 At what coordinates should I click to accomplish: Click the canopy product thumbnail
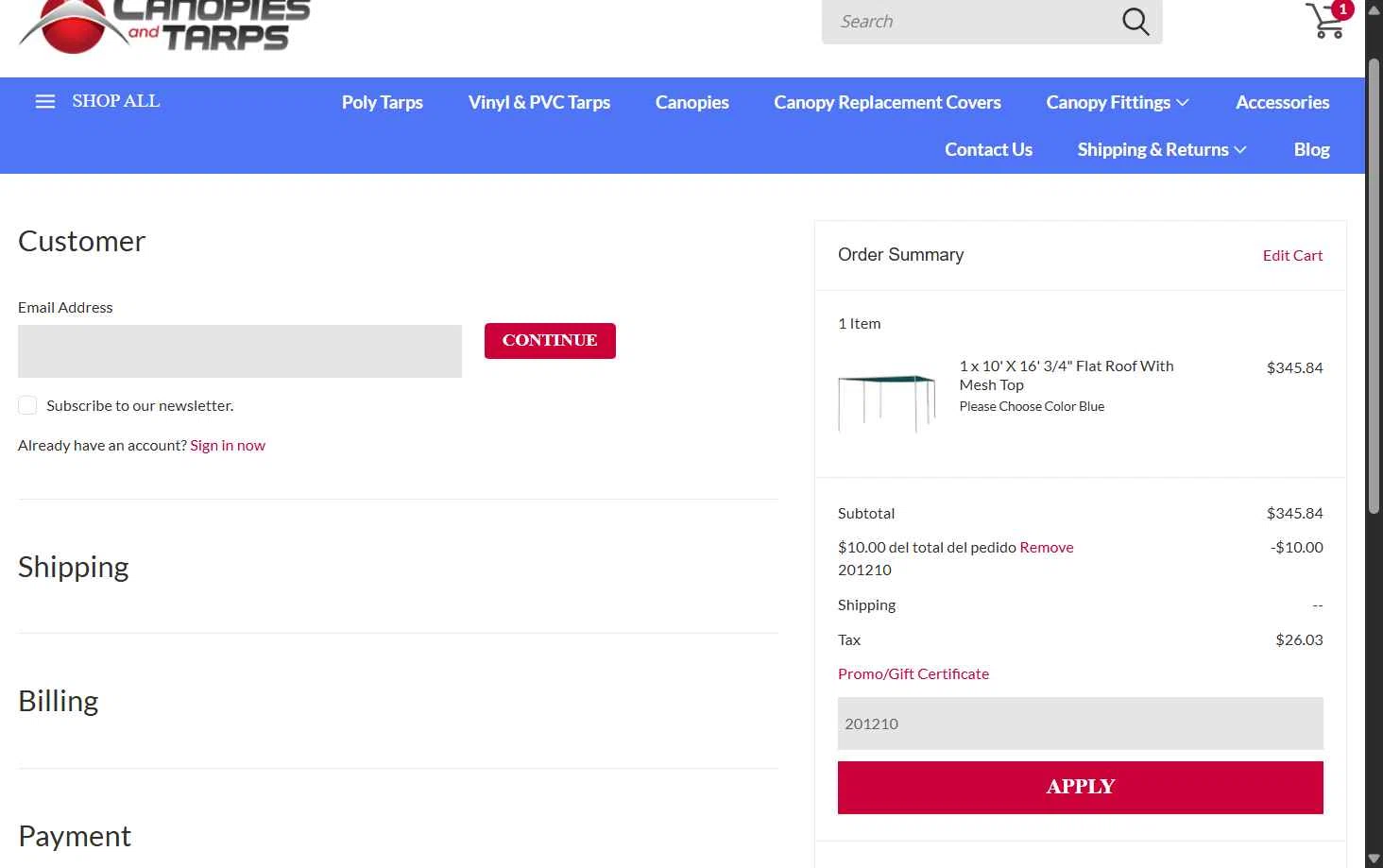[887, 403]
